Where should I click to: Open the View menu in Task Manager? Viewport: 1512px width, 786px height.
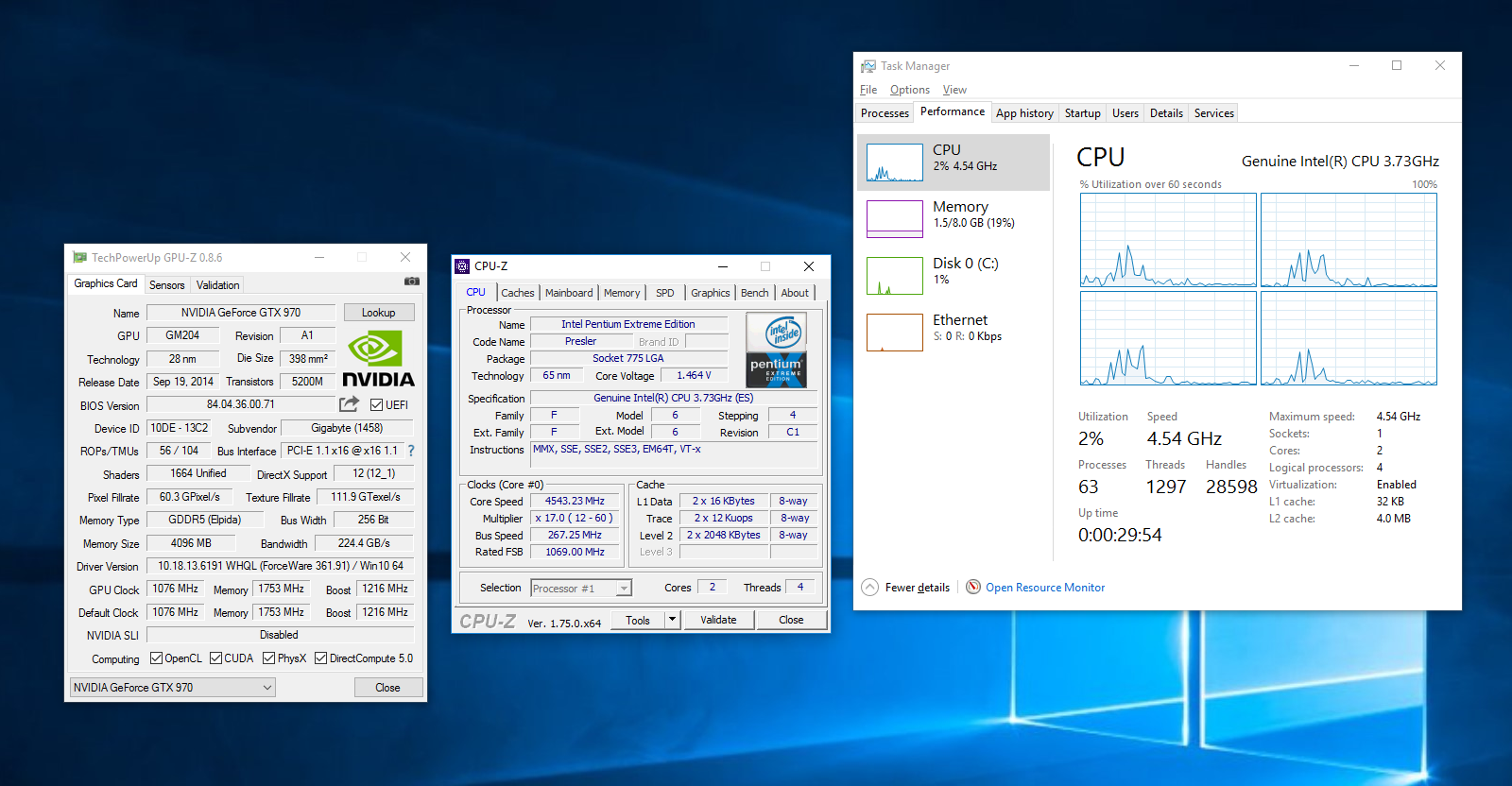tap(954, 90)
